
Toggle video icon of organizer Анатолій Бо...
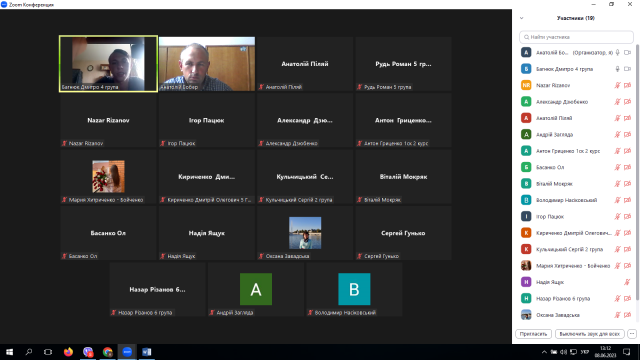tap(628, 53)
